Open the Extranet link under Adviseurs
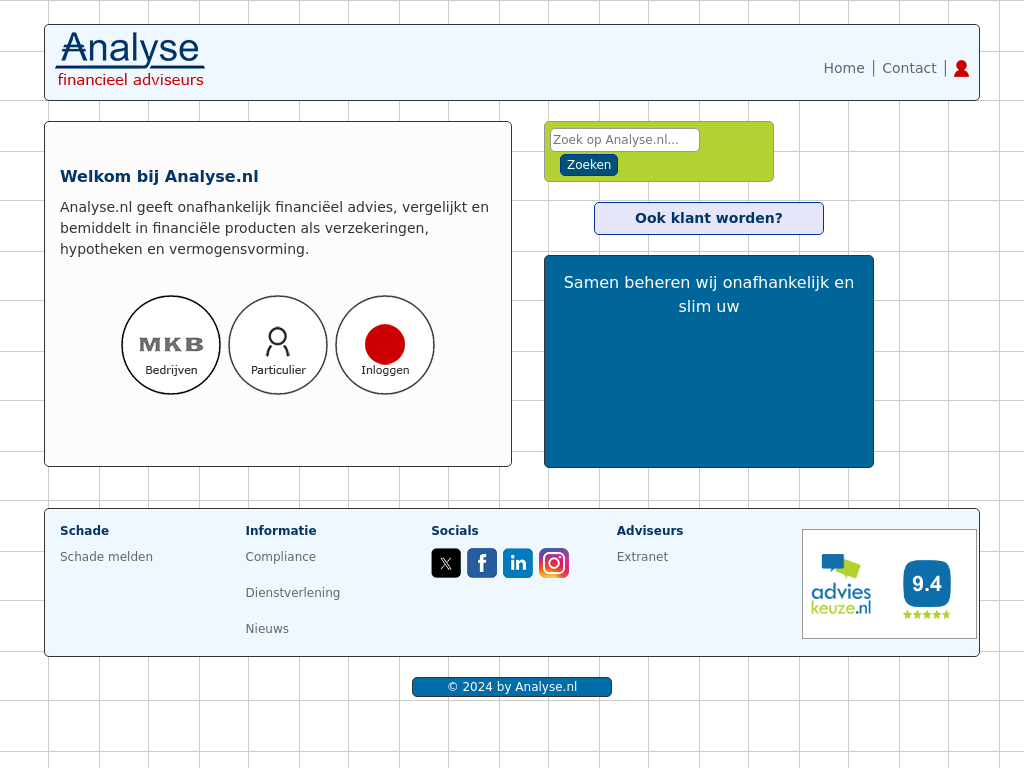The image size is (1024, 768). click(x=642, y=557)
